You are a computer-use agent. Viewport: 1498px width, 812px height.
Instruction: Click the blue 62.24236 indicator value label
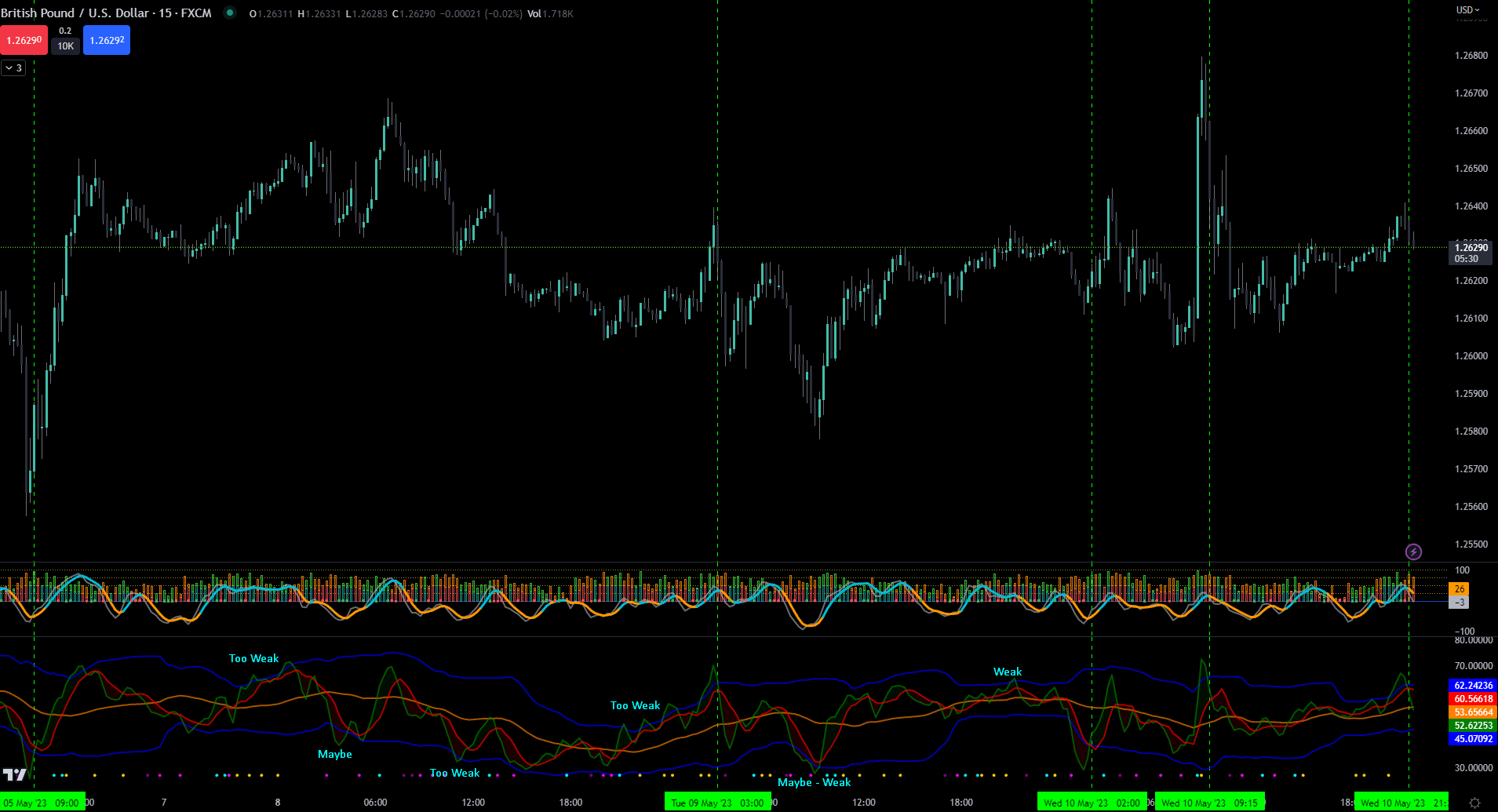1473,686
